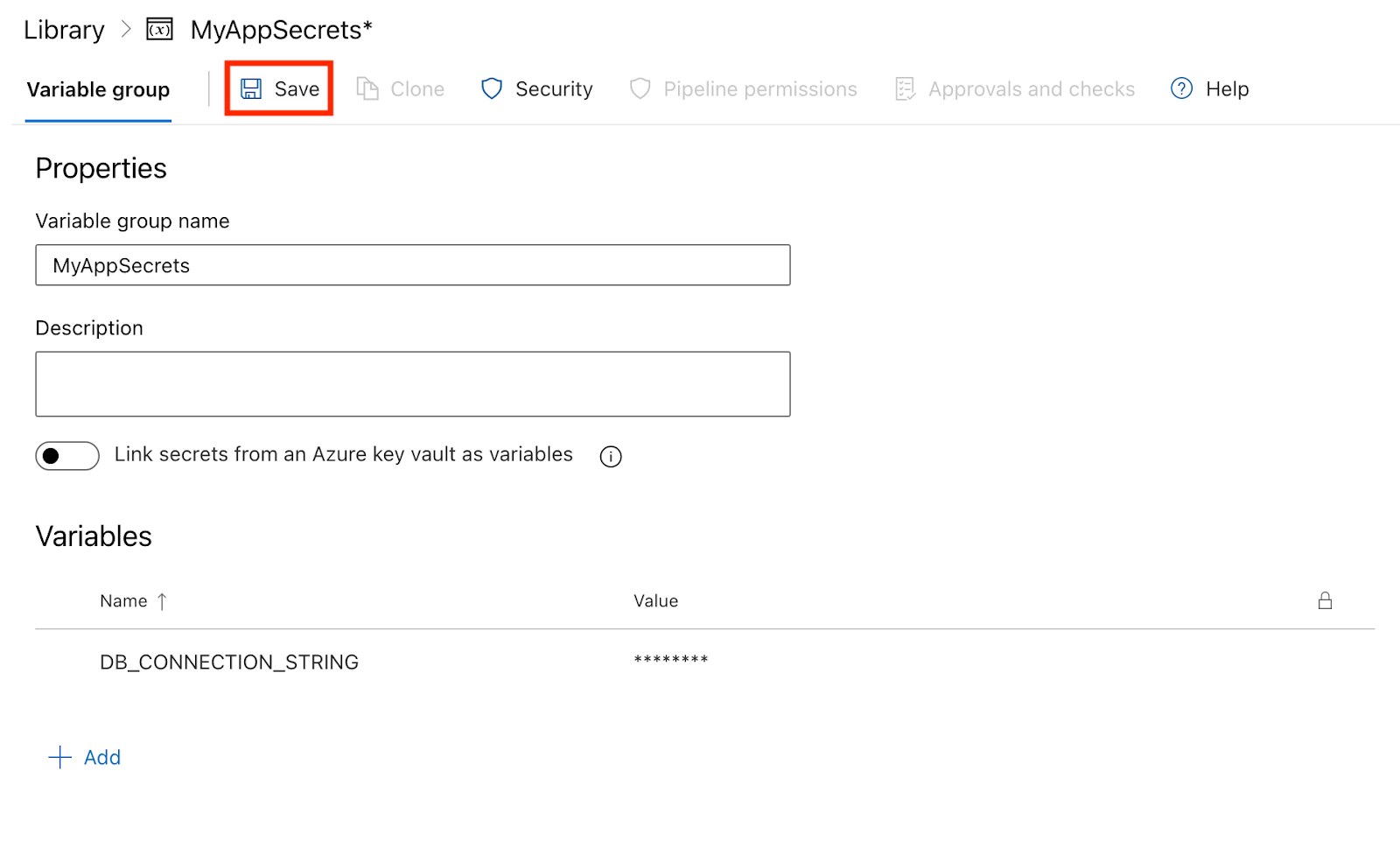Click the Save floppy disk icon
The image size is (1400, 862).
pyautogui.click(x=251, y=88)
